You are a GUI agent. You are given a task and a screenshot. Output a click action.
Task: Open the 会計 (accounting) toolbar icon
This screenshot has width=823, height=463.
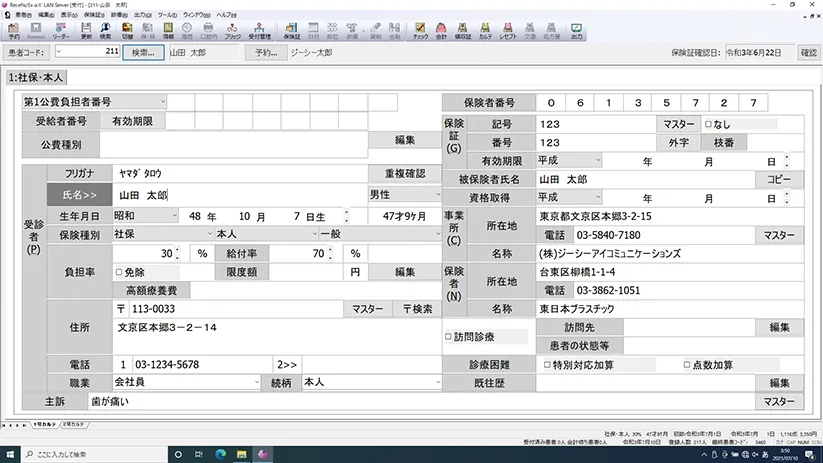click(441, 30)
